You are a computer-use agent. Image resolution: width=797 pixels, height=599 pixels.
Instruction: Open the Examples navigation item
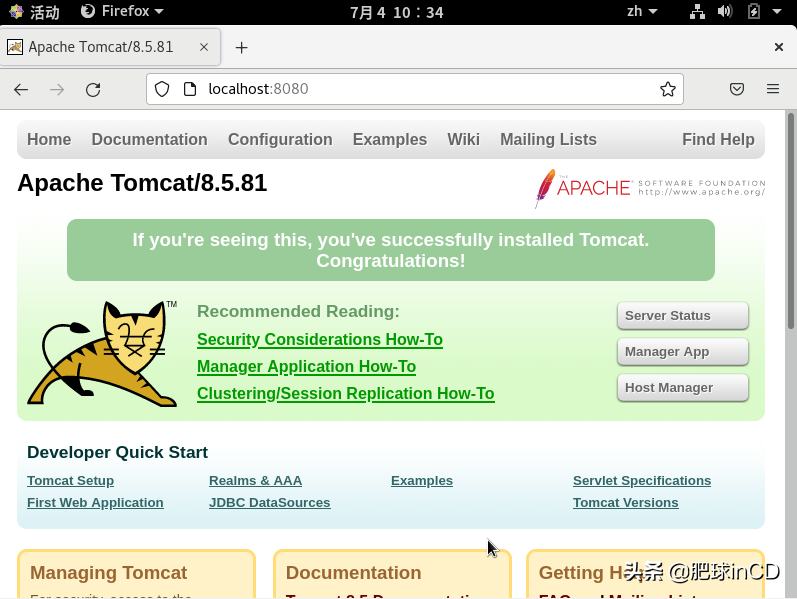tap(390, 139)
